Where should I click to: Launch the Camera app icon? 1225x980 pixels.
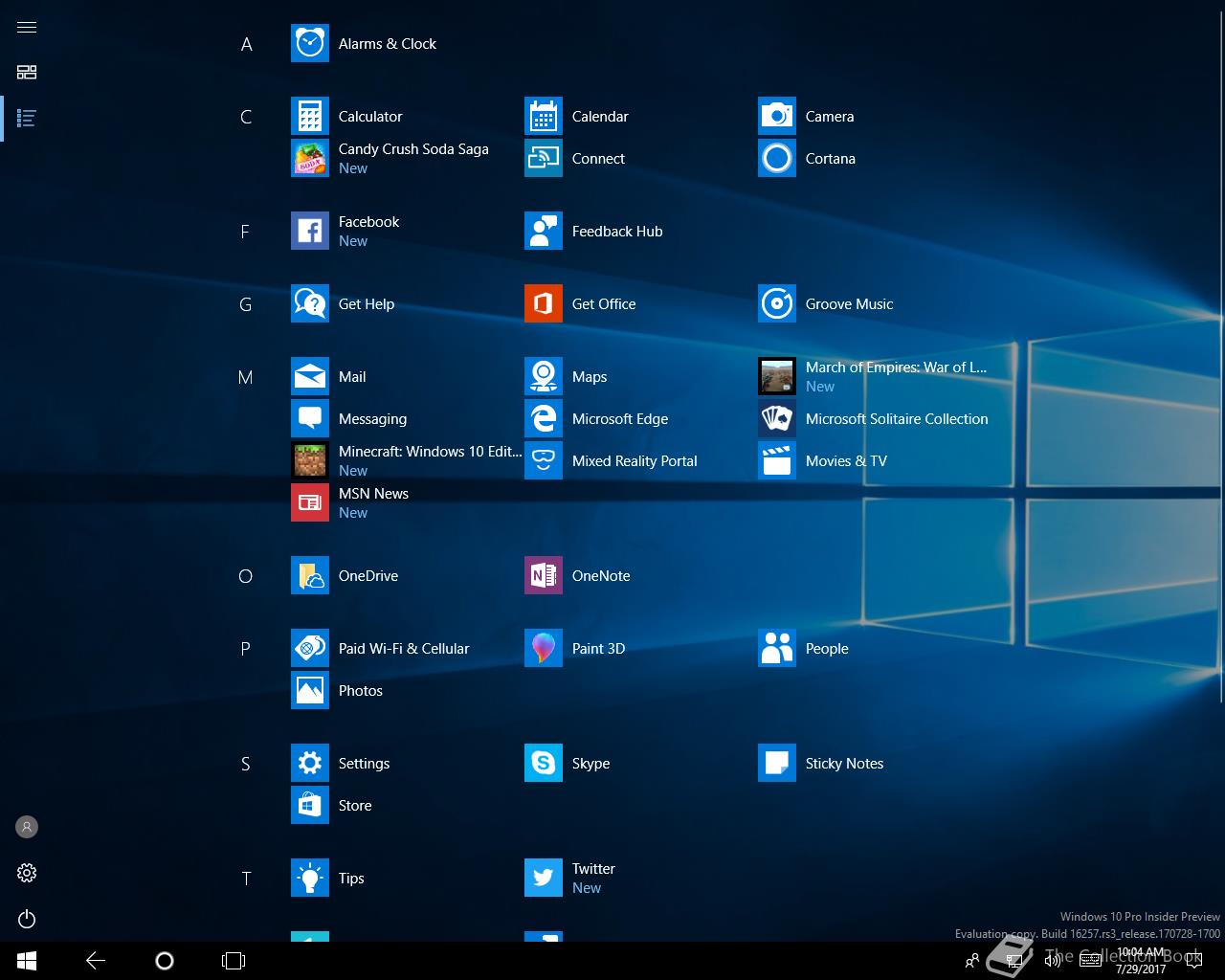pyautogui.click(x=777, y=117)
